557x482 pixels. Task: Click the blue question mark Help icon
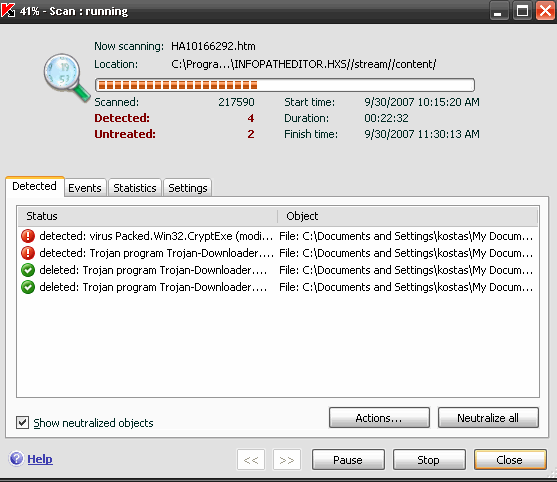[16, 459]
